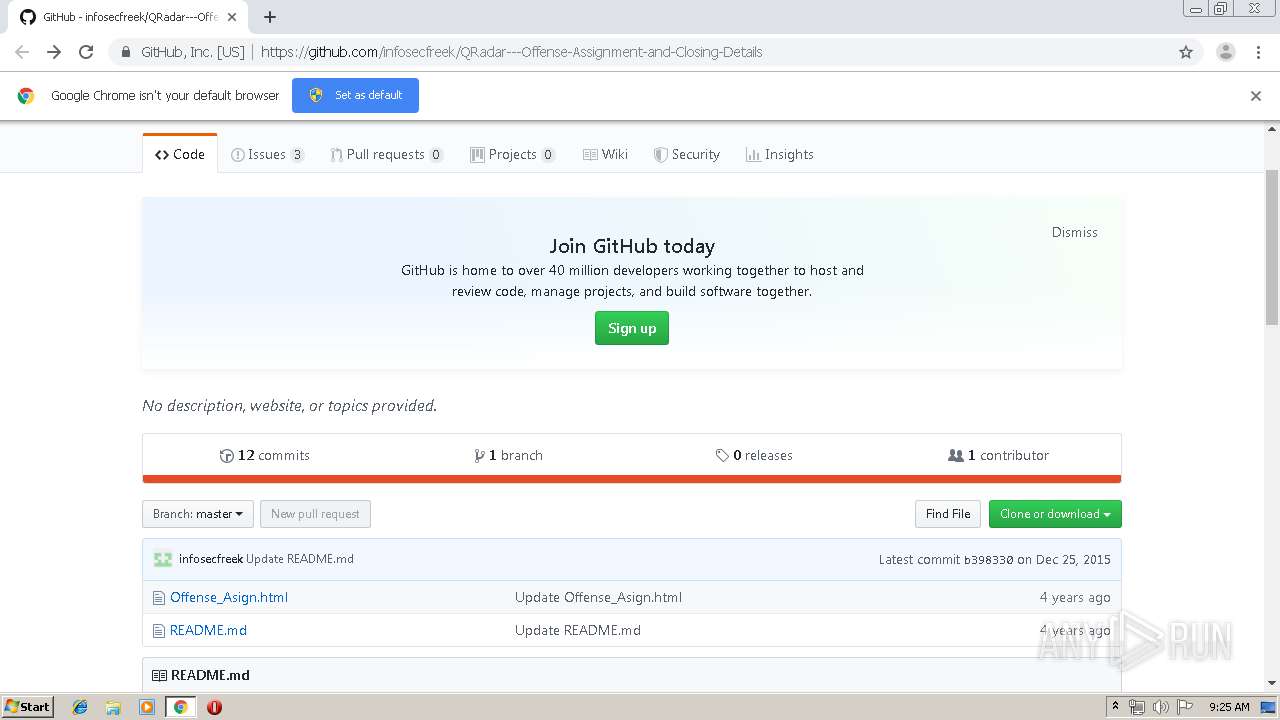This screenshot has height=720, width=1280.
Task: Open the Chrome three-dot menu
Action: pos(1258,52)
